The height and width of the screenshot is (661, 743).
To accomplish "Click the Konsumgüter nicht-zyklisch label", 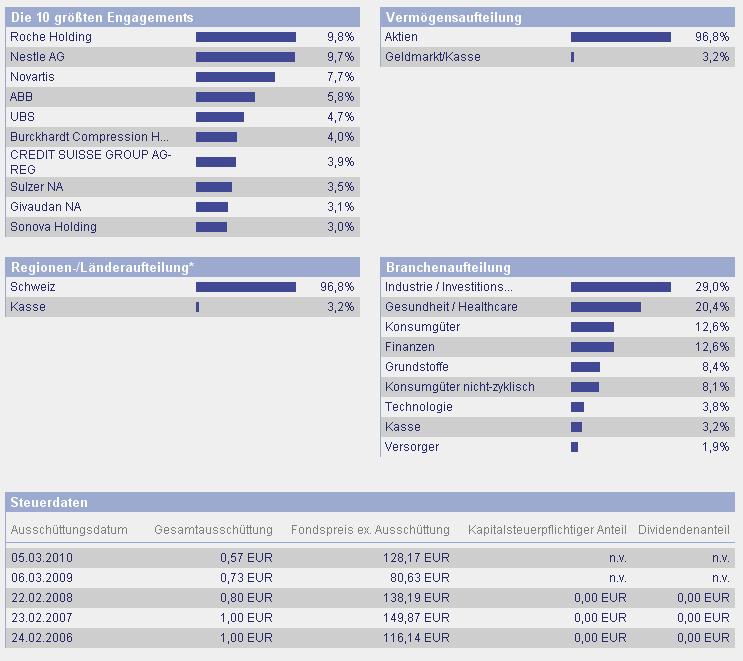I will click(460, 387).
